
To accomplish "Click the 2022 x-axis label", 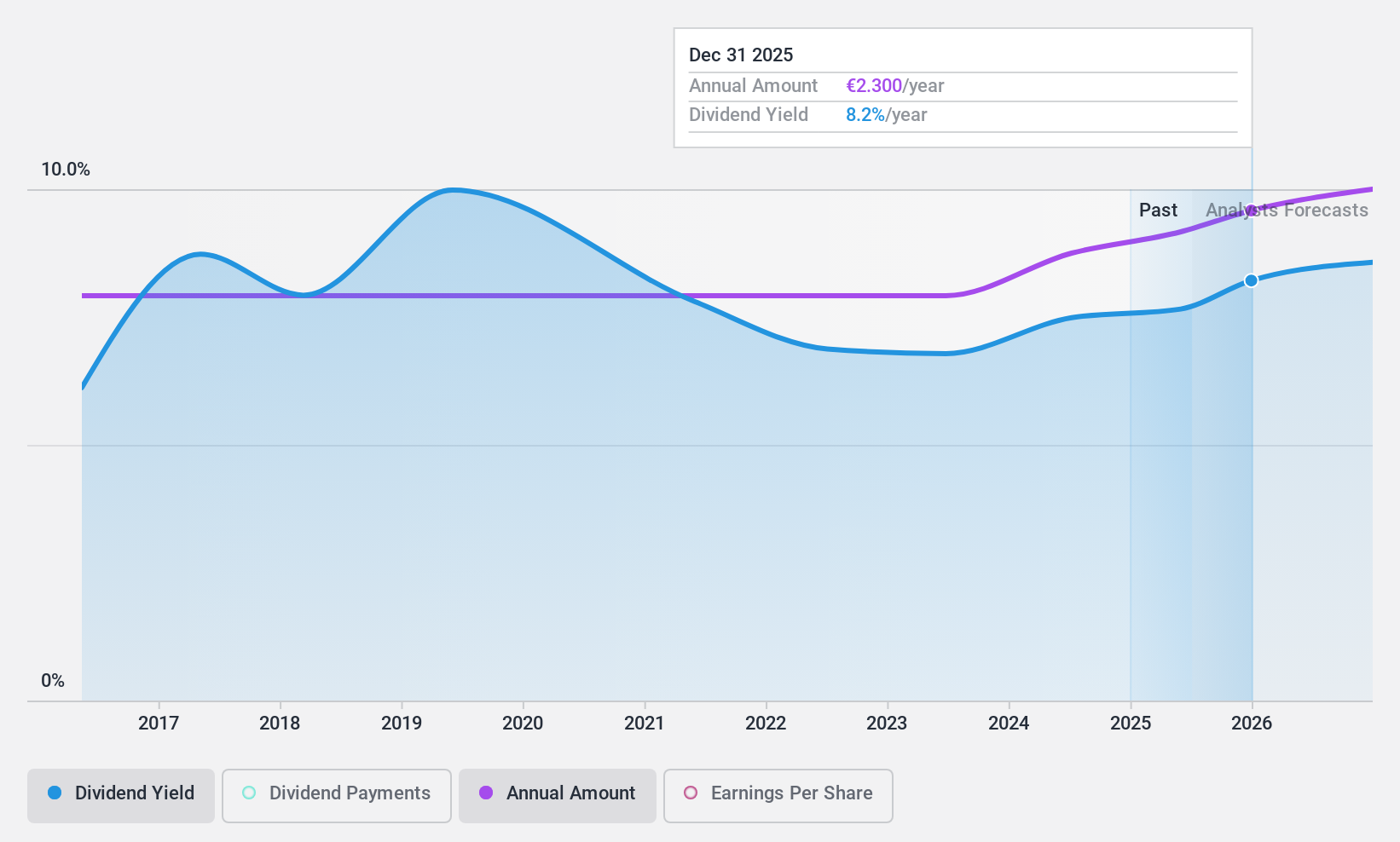I will click(x=766, y=724).
